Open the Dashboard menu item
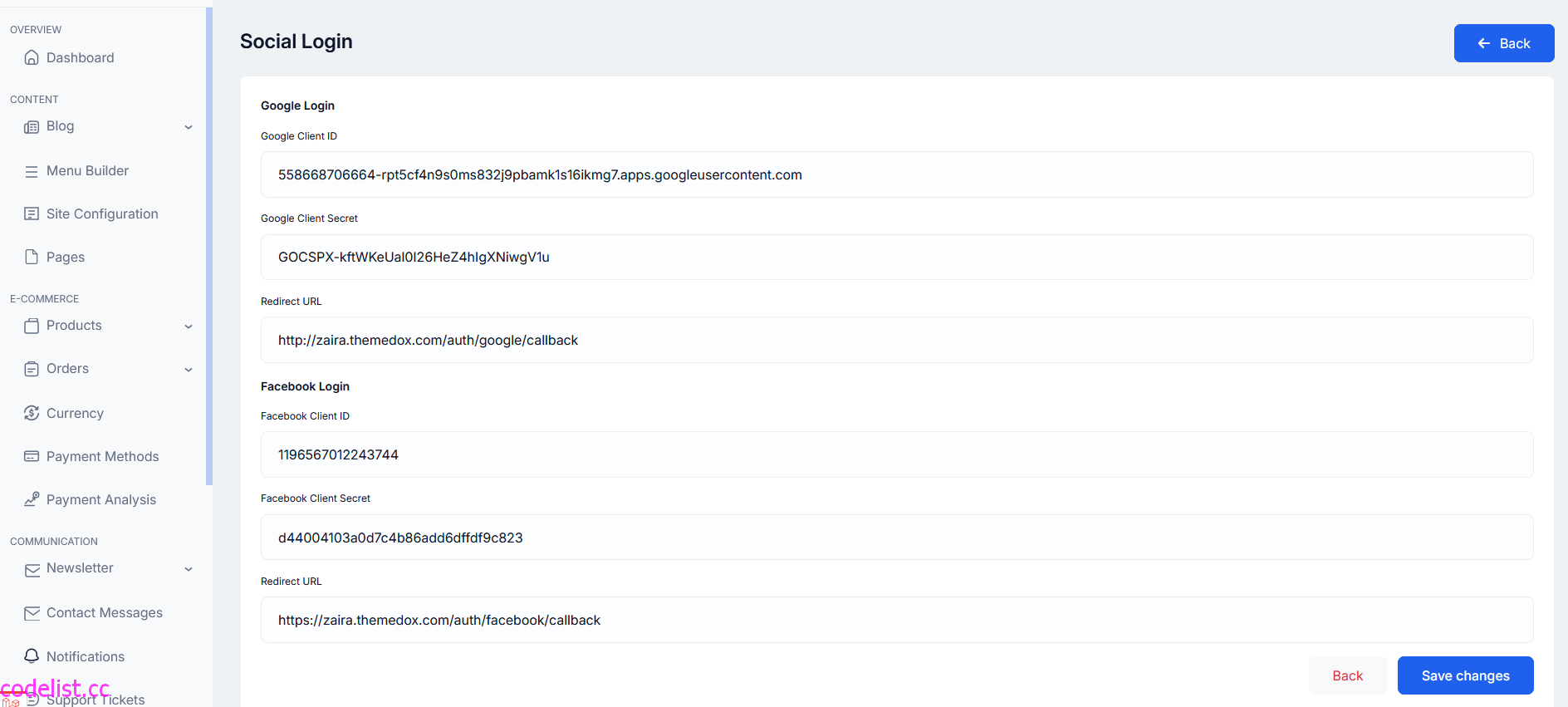Viewport: 1568px width, 707px height. tap(81, 57)
